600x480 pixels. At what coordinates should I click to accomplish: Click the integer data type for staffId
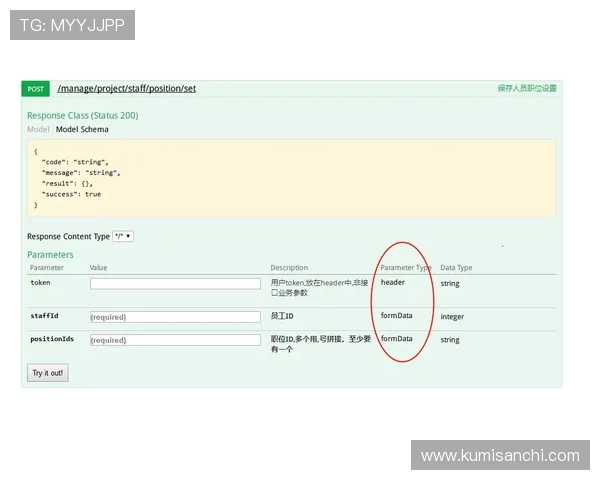pyautogui.click(x=452, y=317)
